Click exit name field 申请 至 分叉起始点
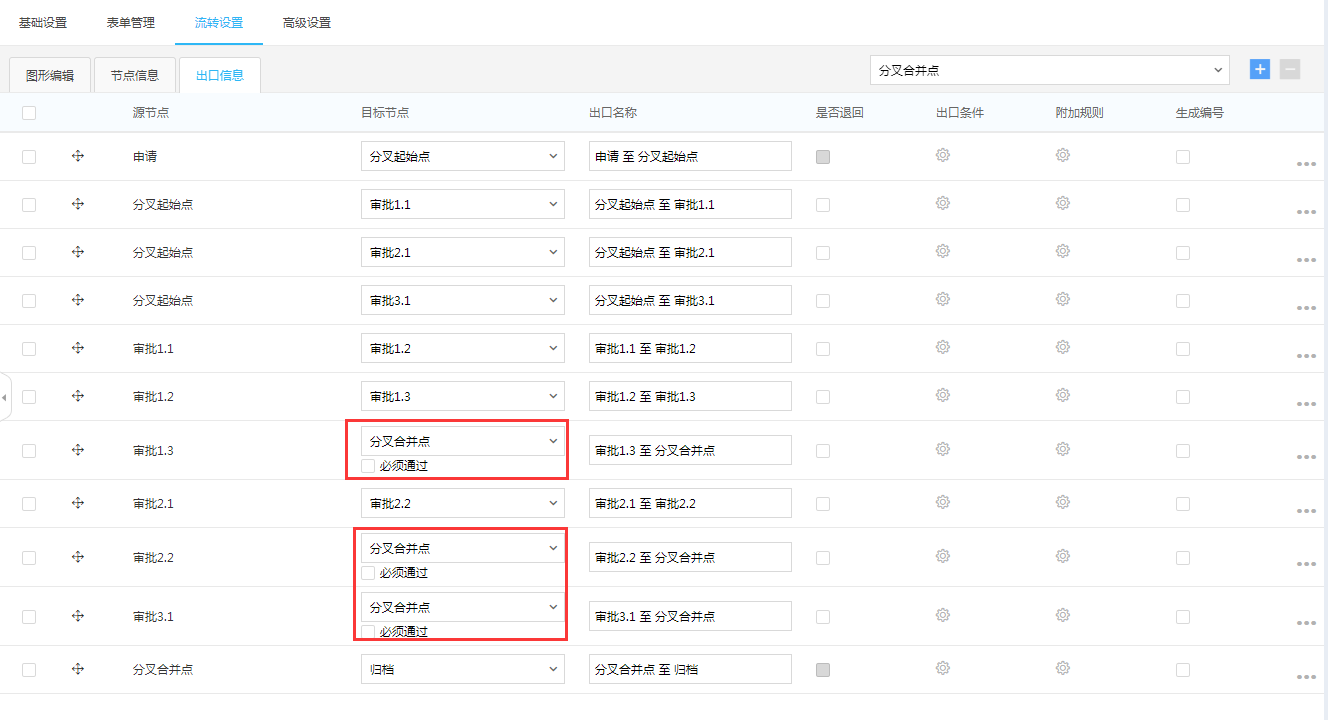The image size is (1328, 720). (x=690, y=156)
